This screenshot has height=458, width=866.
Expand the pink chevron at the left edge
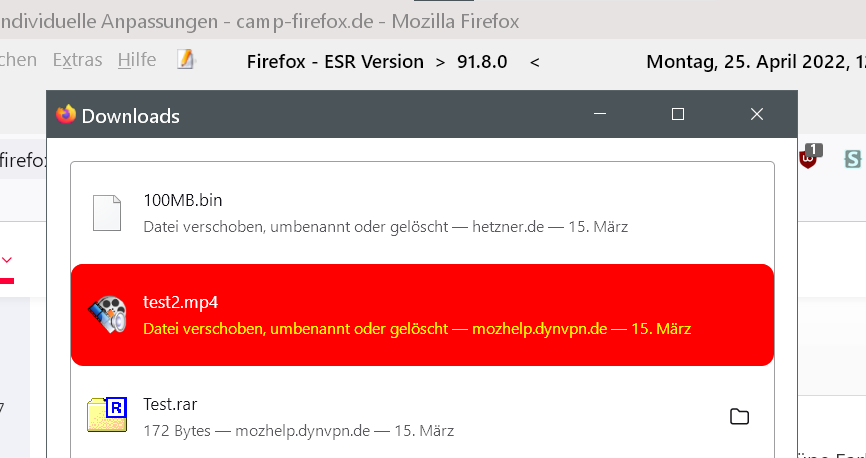(7, 260)
